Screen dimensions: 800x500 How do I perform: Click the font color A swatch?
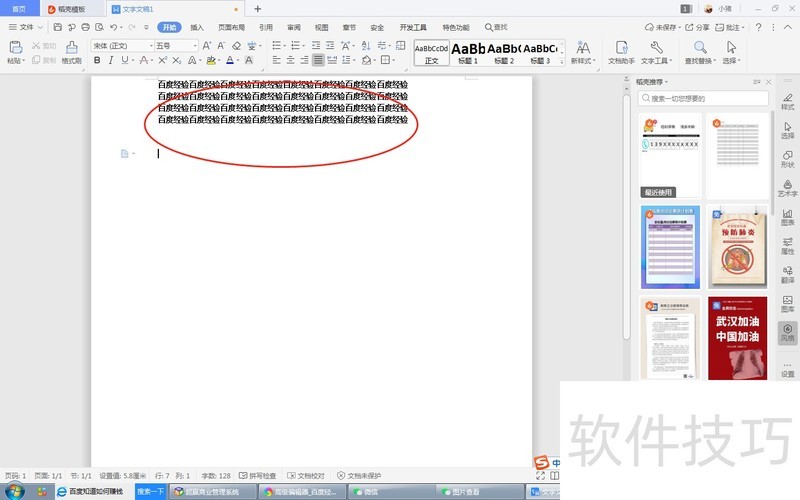[x=230, y=60]
